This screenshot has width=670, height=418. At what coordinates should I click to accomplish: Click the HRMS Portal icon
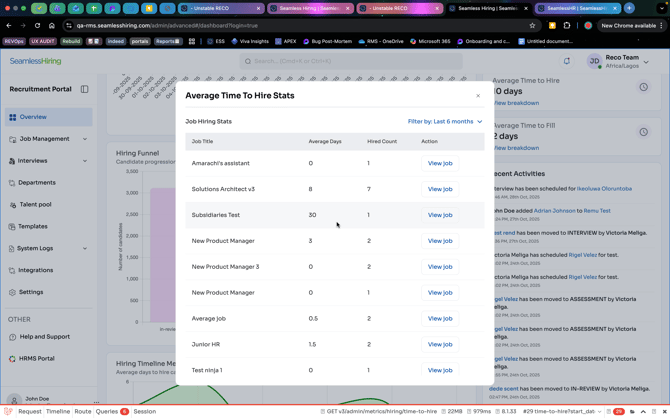12,359
